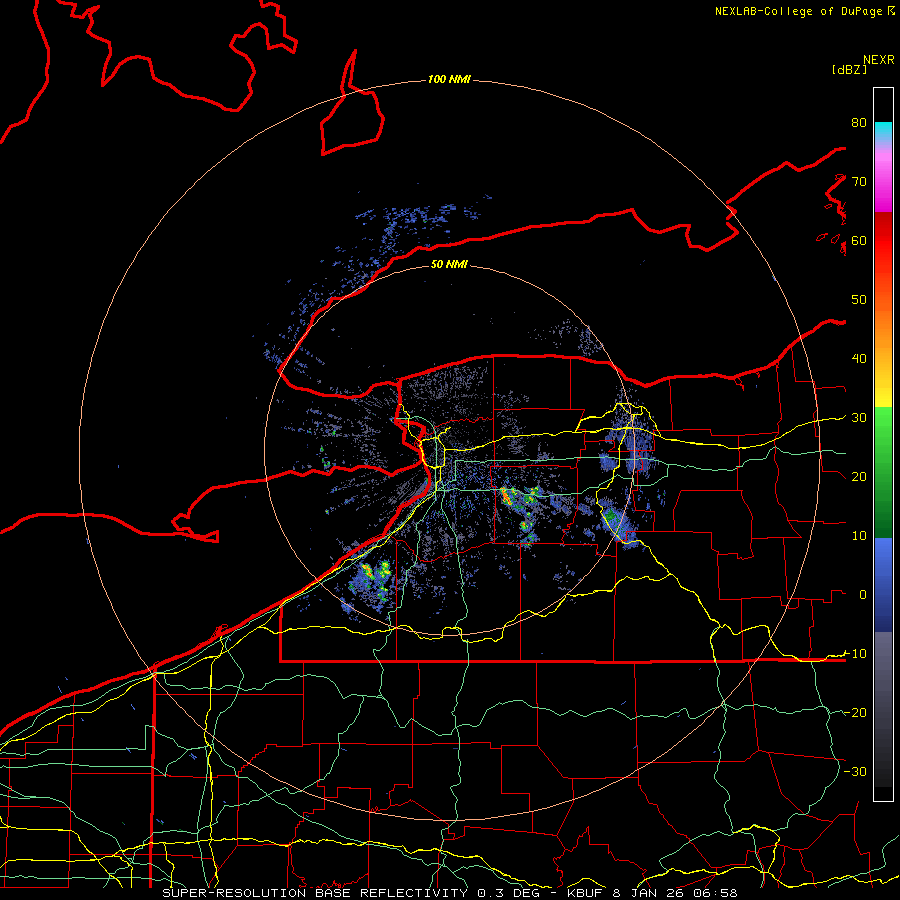Click the 40 tick label on dBZ scale

[859, 359]
